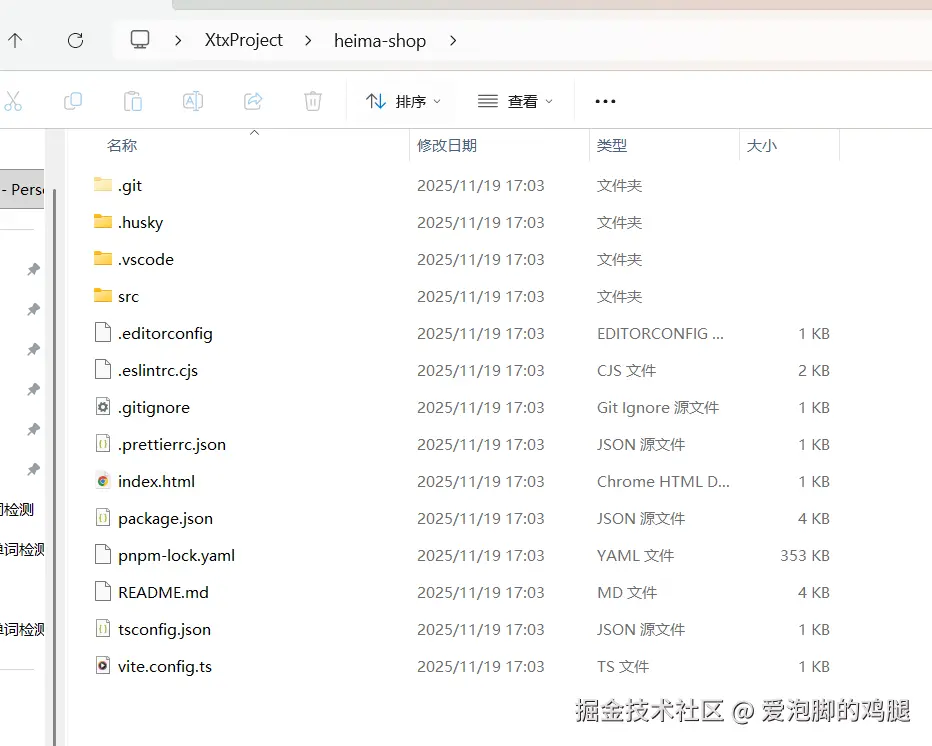The height and width of the screenshot is (746, 932).
Task: Select the tsconfig.json file icon
Action: (103, 628)
